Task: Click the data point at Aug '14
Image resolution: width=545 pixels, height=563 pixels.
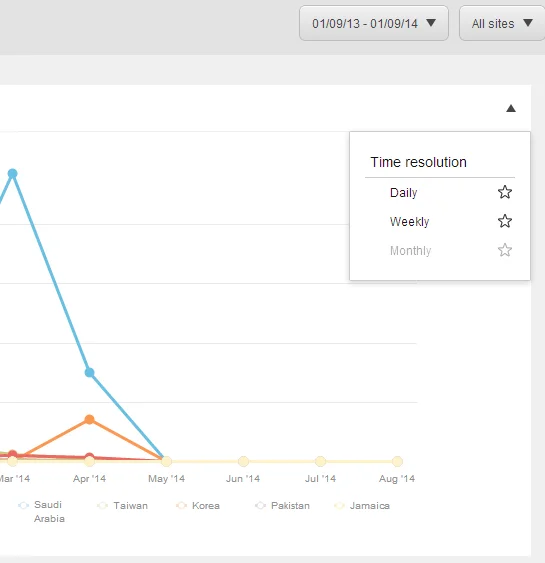Action: tap(397, 461)
